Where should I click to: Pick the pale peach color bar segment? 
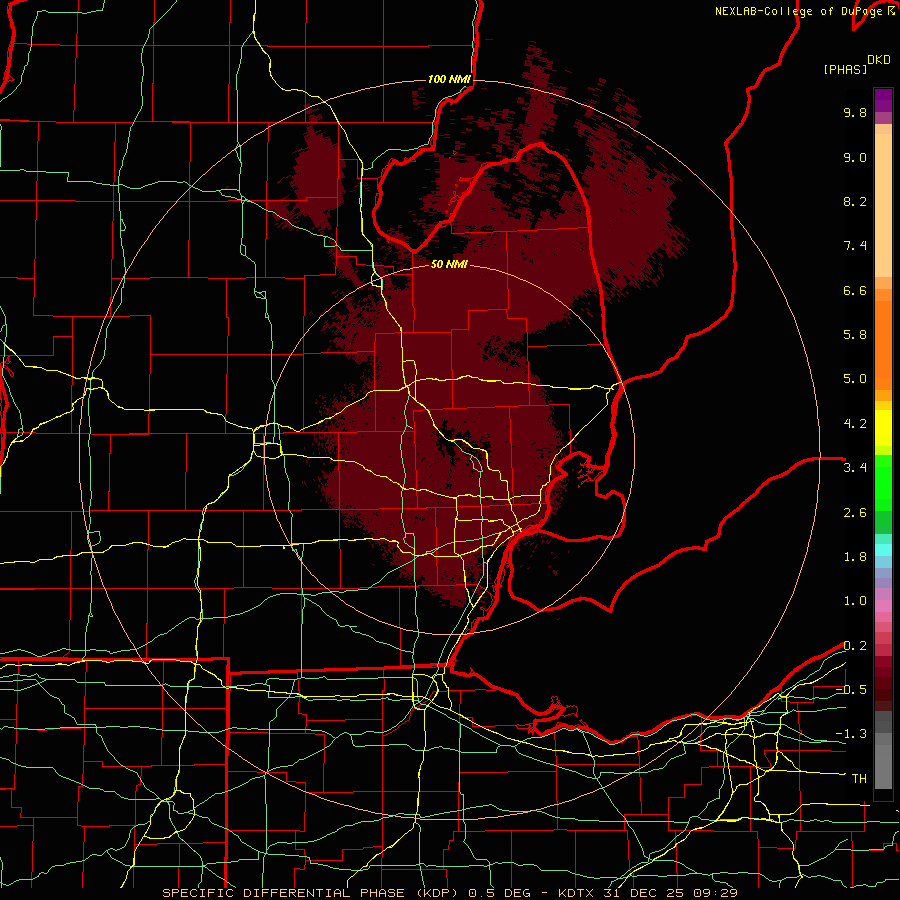click(x=883, y=205)
